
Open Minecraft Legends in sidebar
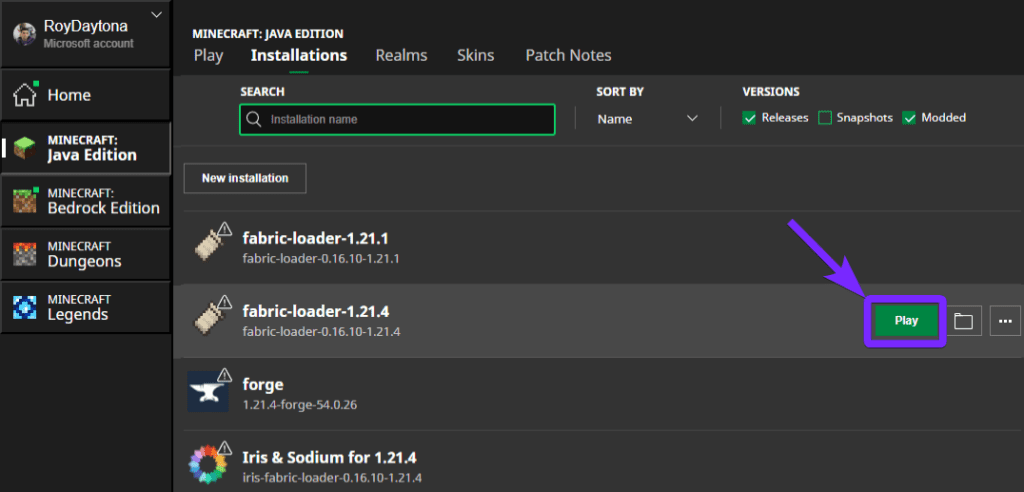(x=86, y=308)
